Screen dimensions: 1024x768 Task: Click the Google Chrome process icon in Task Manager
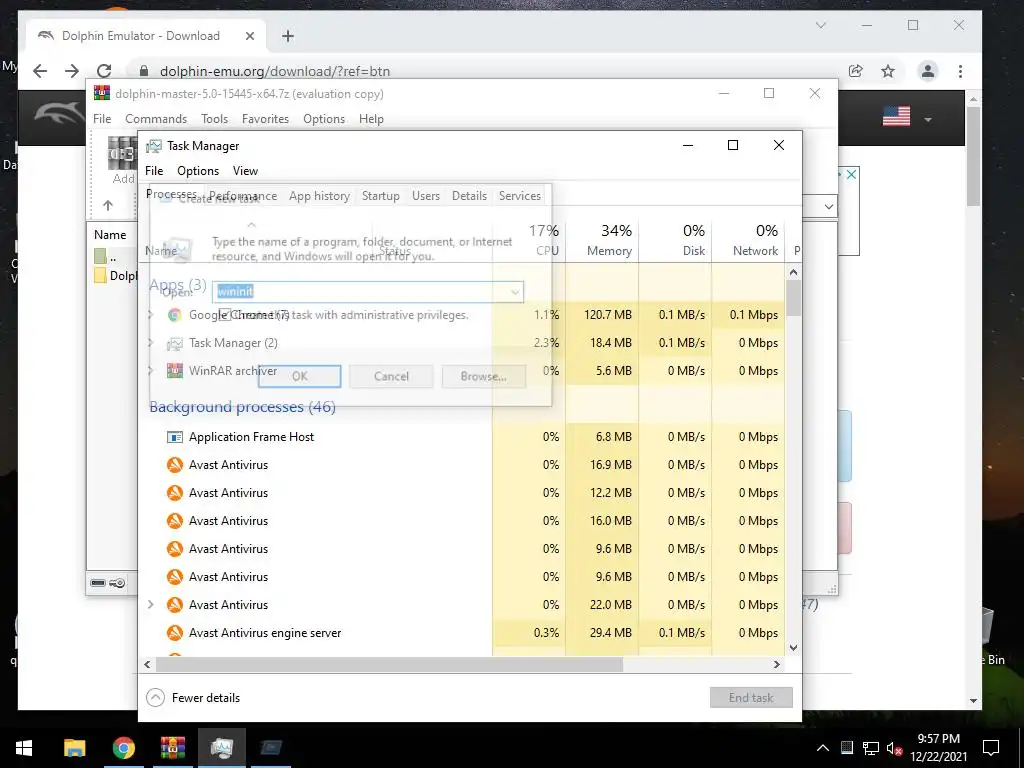[174, 315]
